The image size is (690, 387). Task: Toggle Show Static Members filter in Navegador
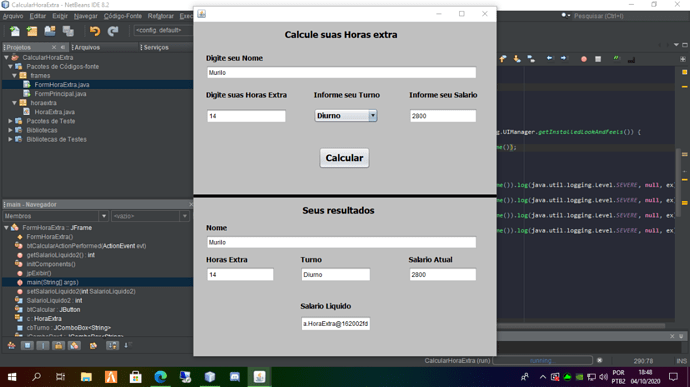43,346
